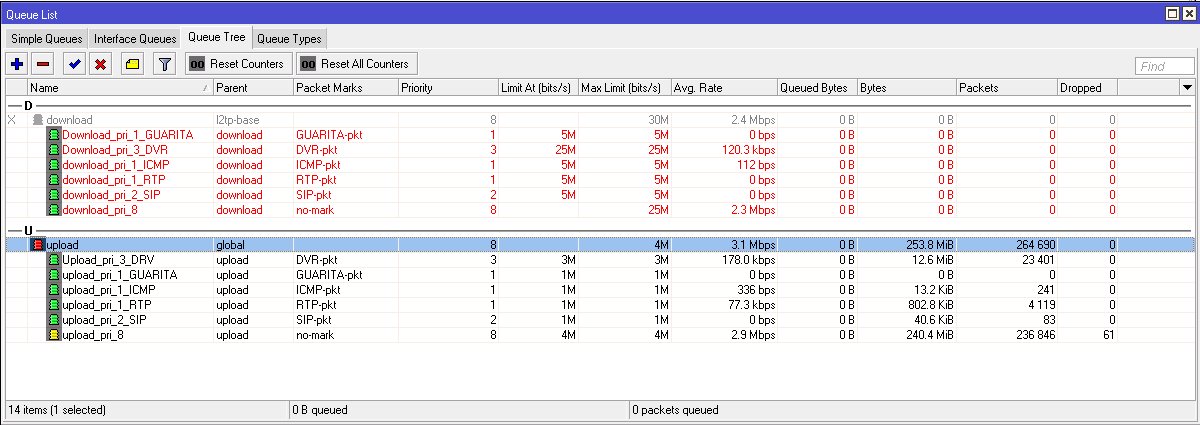
Task: Click the 2.9 Mbps average rate cell
Action: pos(753,335)
